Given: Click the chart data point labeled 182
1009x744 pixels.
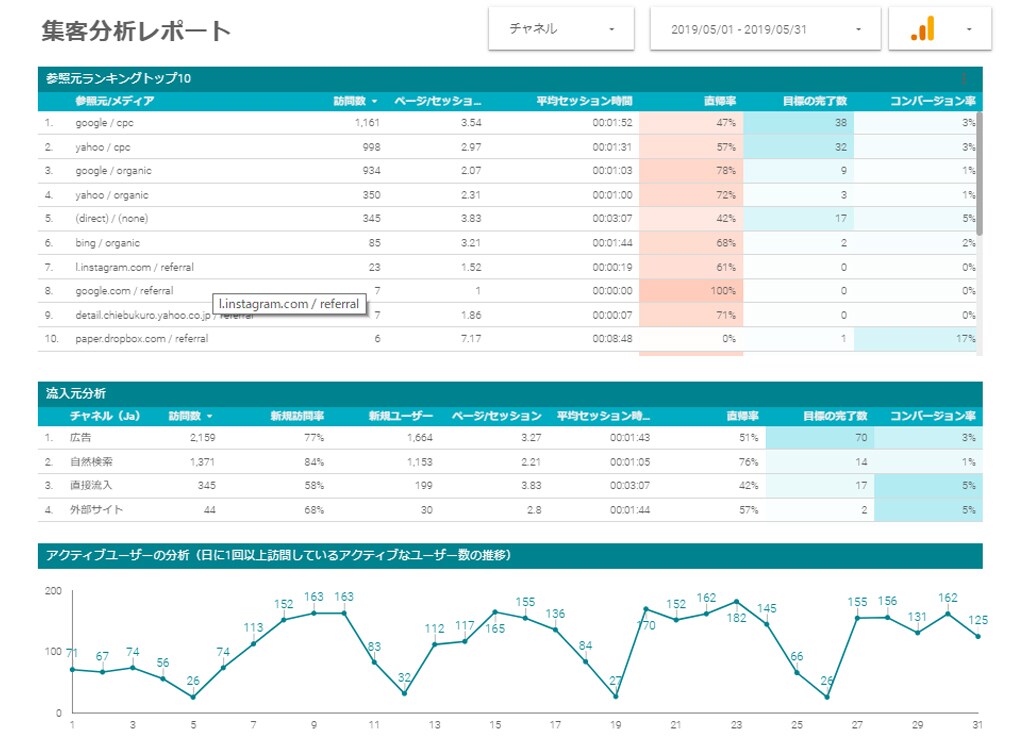Looking at the screenshot, I should 736,602.
